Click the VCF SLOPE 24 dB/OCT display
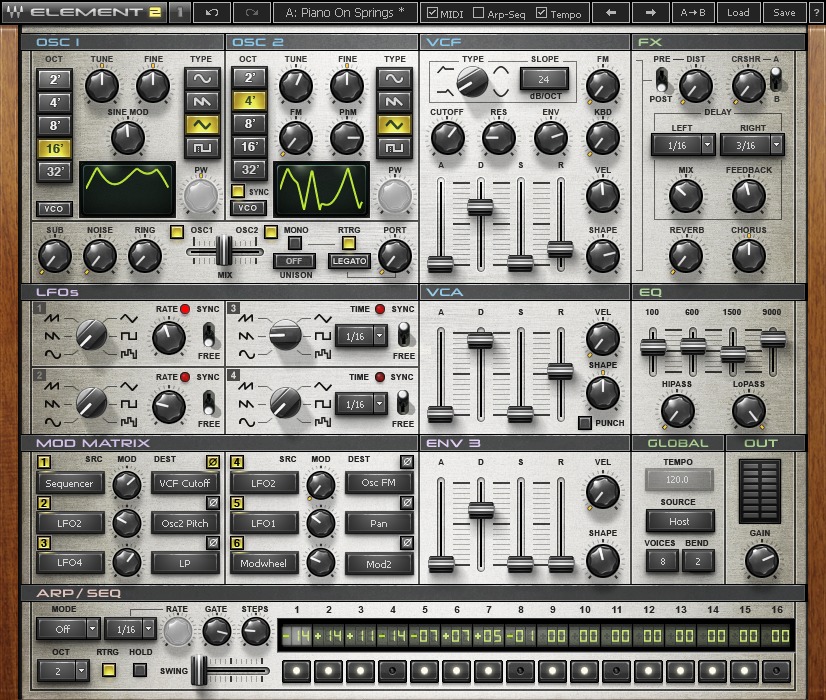The image size is (826, 700). pos(544,80)
